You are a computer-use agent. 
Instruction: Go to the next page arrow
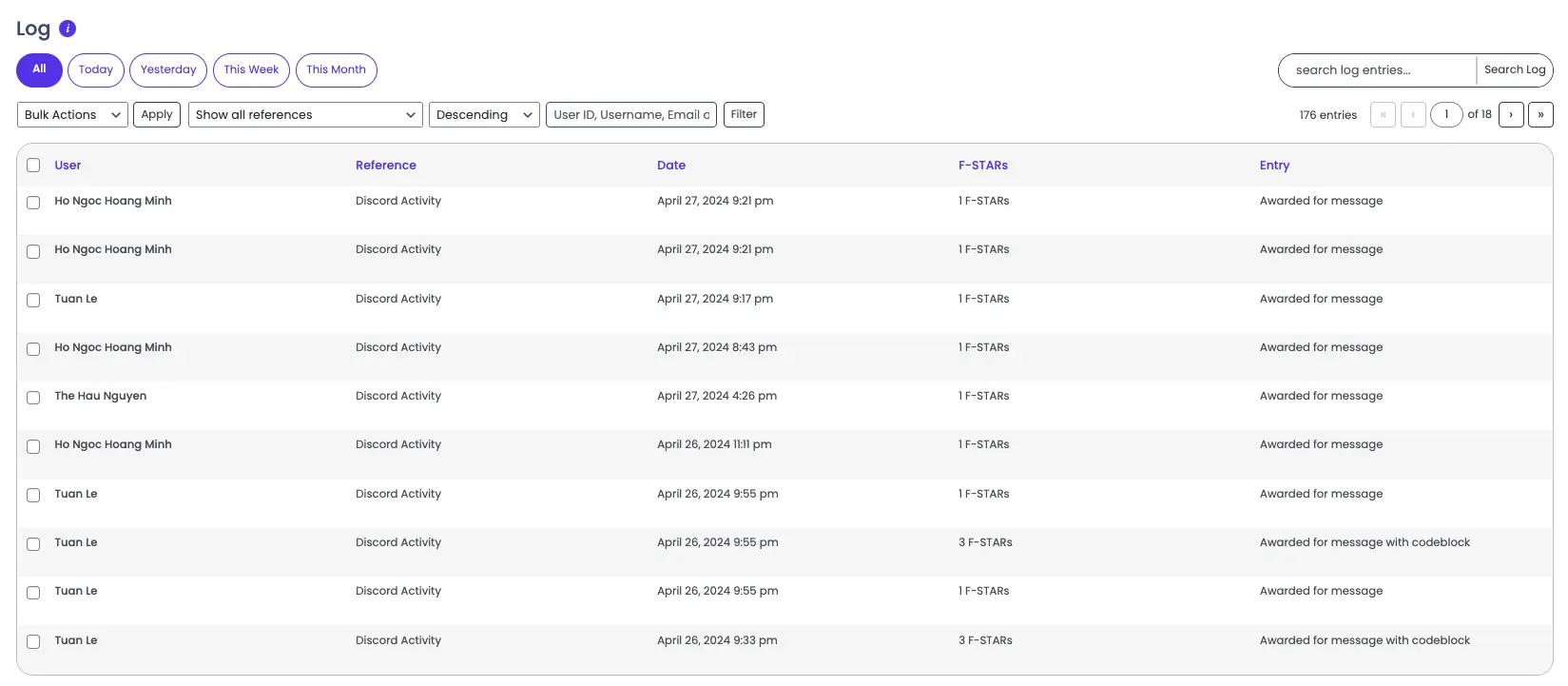1511,115
